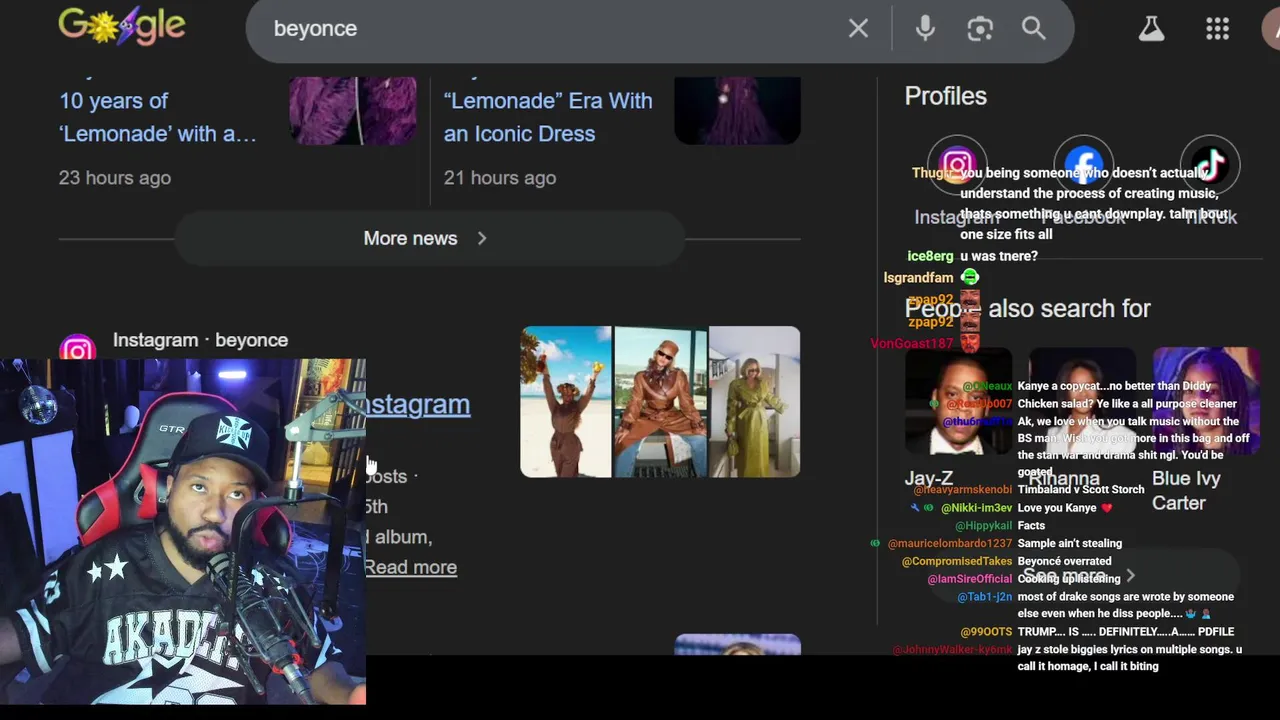
Task: Click the chat username @CompromisedTakes
Action: pyautogui.click(x=957, y=561)
